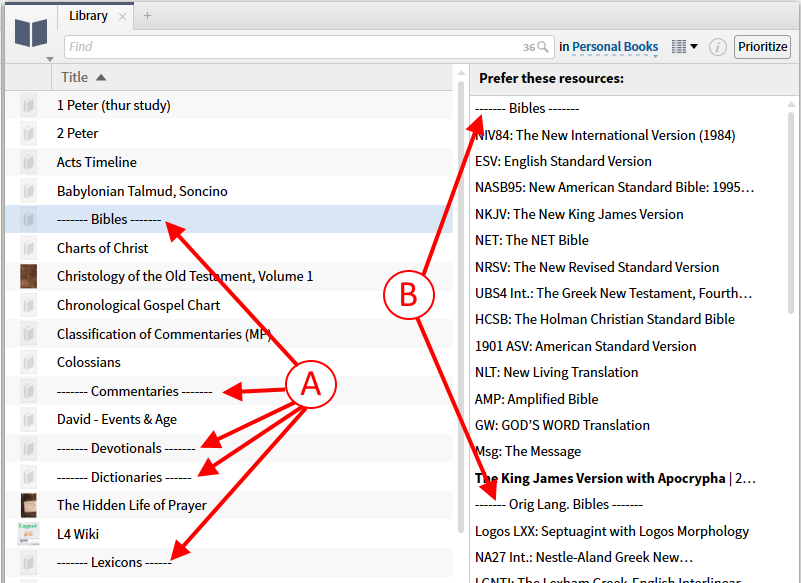Select Colossians title
The height and width of the screenshot is (583, 801).
[88, 362]
